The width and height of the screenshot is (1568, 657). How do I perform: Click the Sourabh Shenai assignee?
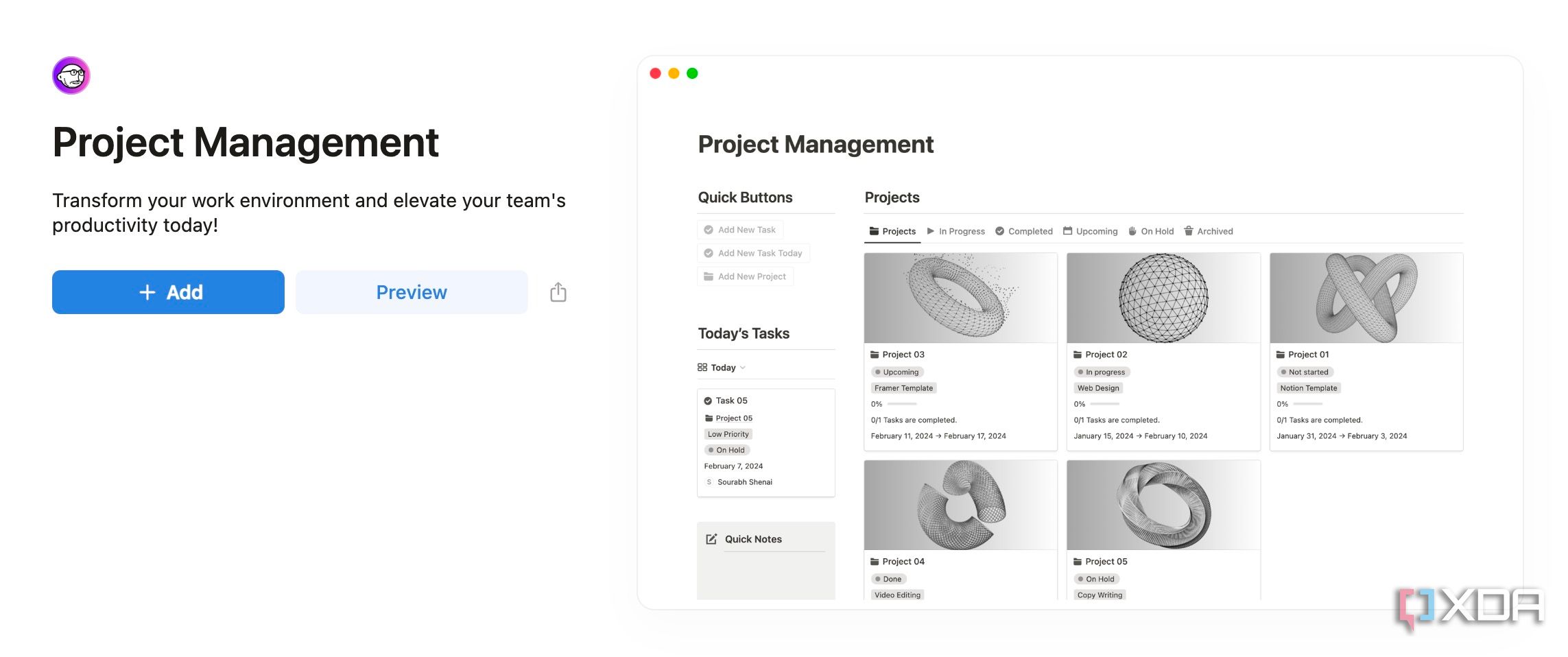click(x=738, y=482)
